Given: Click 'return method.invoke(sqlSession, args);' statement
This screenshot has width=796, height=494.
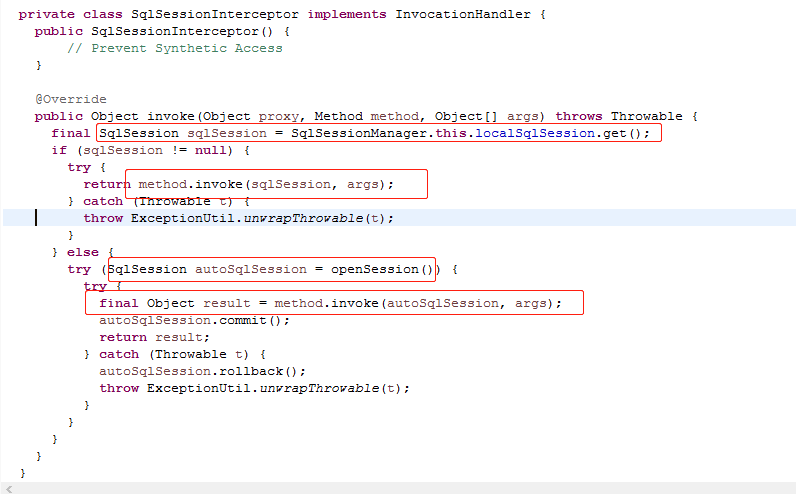Looking at the screenshot, I should pos(239,184).
